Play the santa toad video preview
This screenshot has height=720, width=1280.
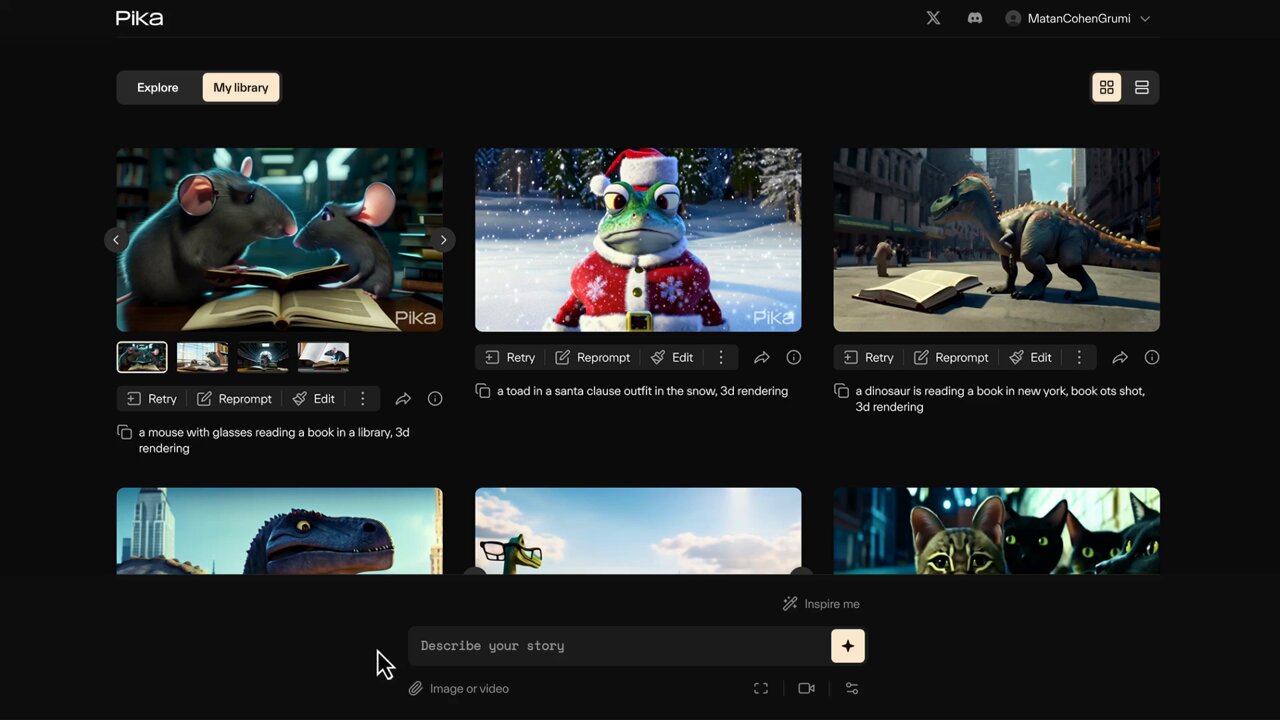(x=638, y=240)
